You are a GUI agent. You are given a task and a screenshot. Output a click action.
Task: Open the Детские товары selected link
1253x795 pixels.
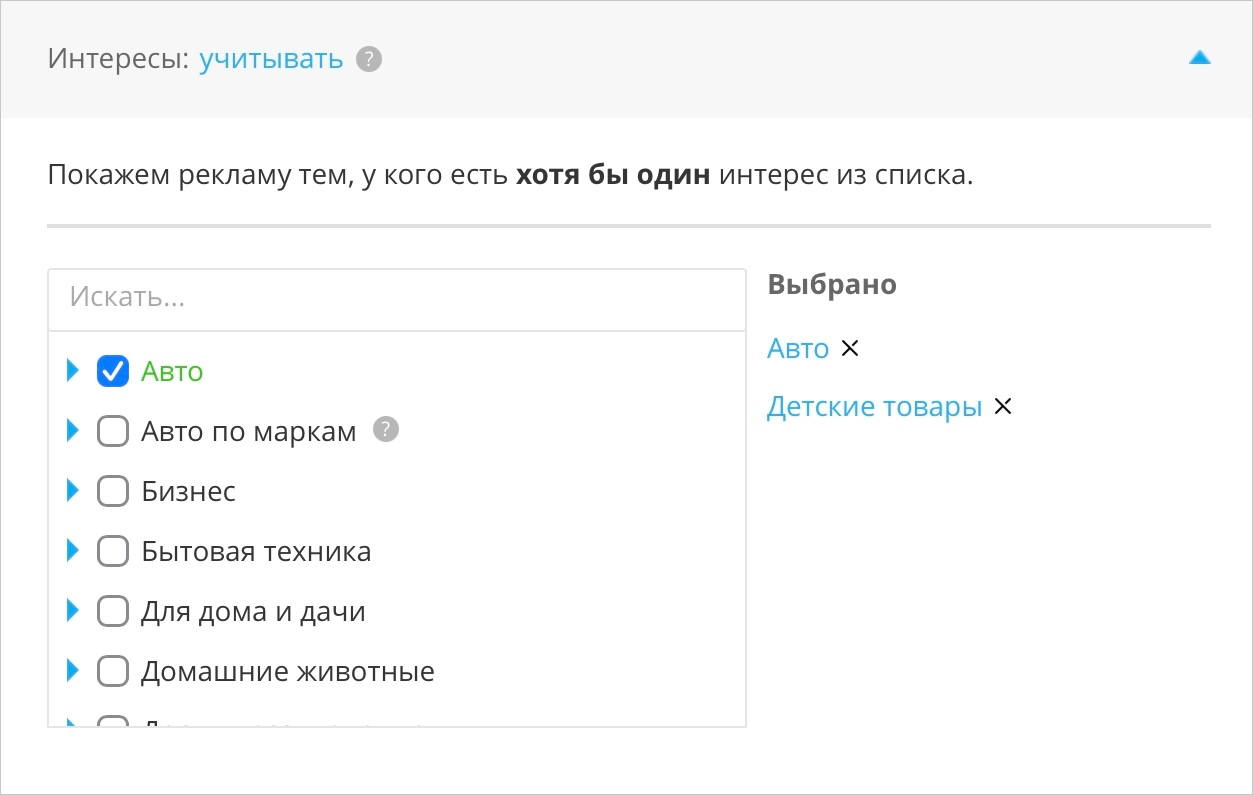[x=874, y=407]
